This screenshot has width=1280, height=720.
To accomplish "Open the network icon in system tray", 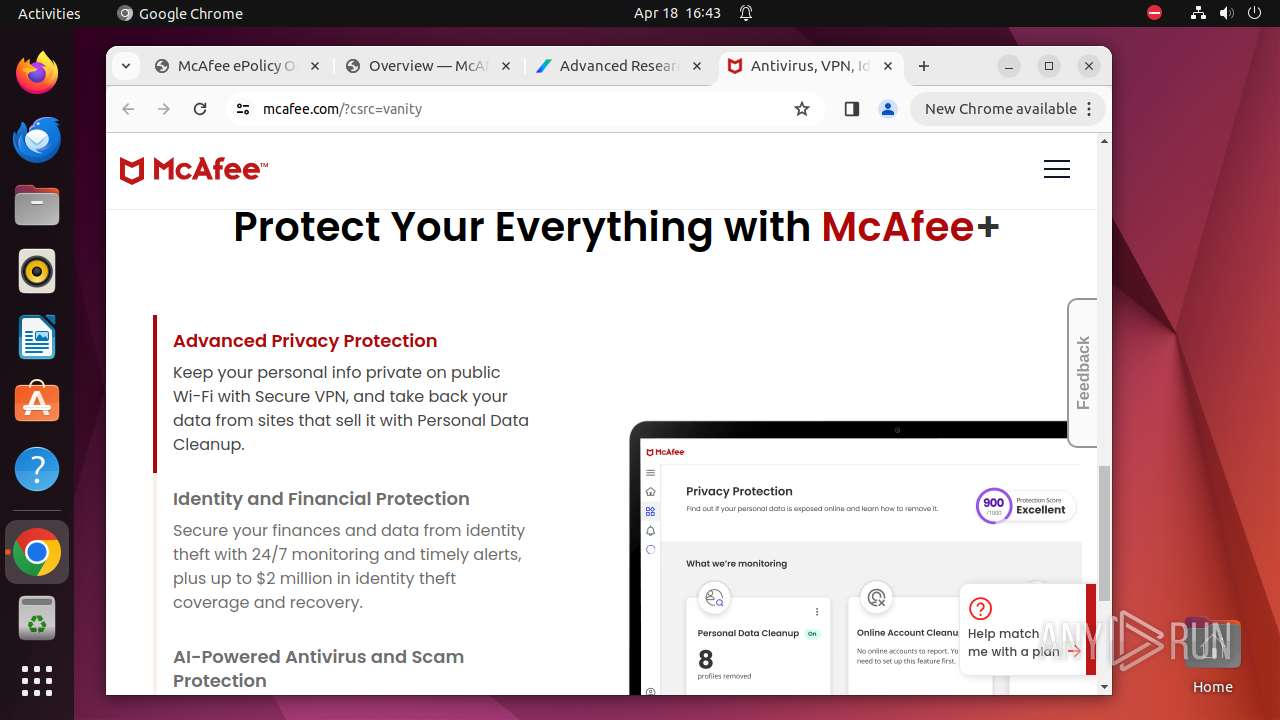I will (1198, 13).
